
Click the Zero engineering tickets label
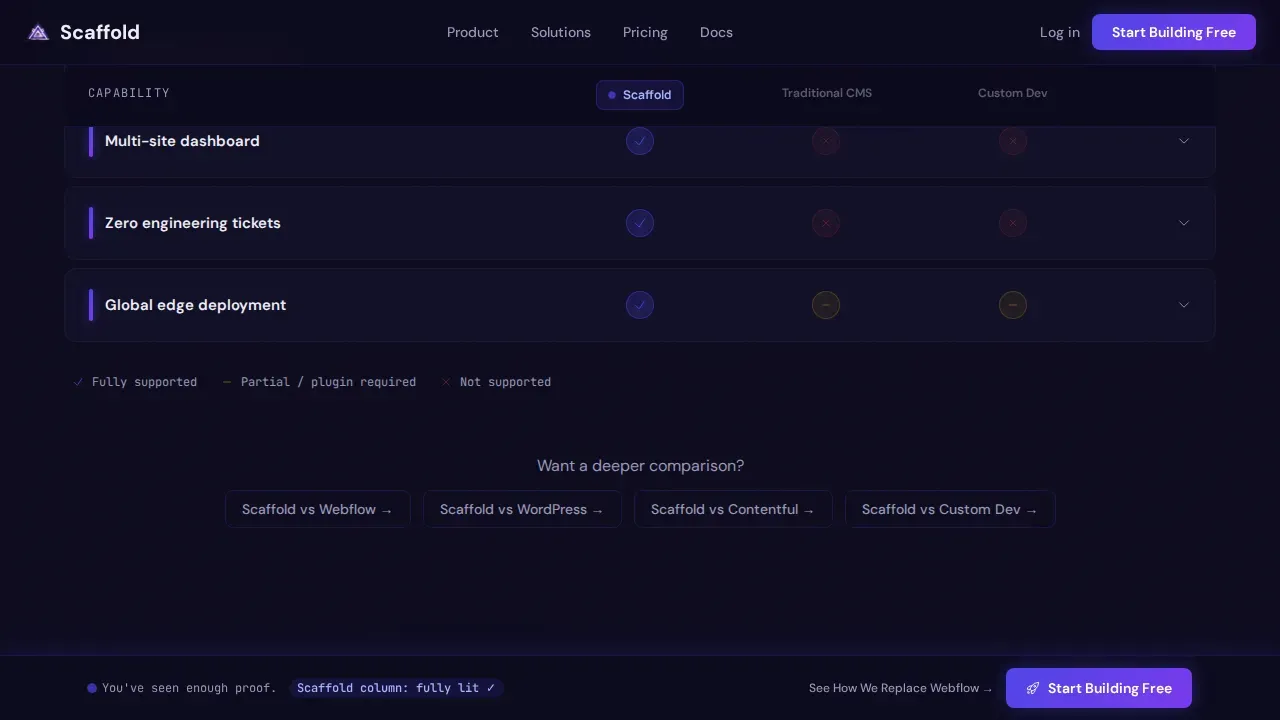point(193,223)
